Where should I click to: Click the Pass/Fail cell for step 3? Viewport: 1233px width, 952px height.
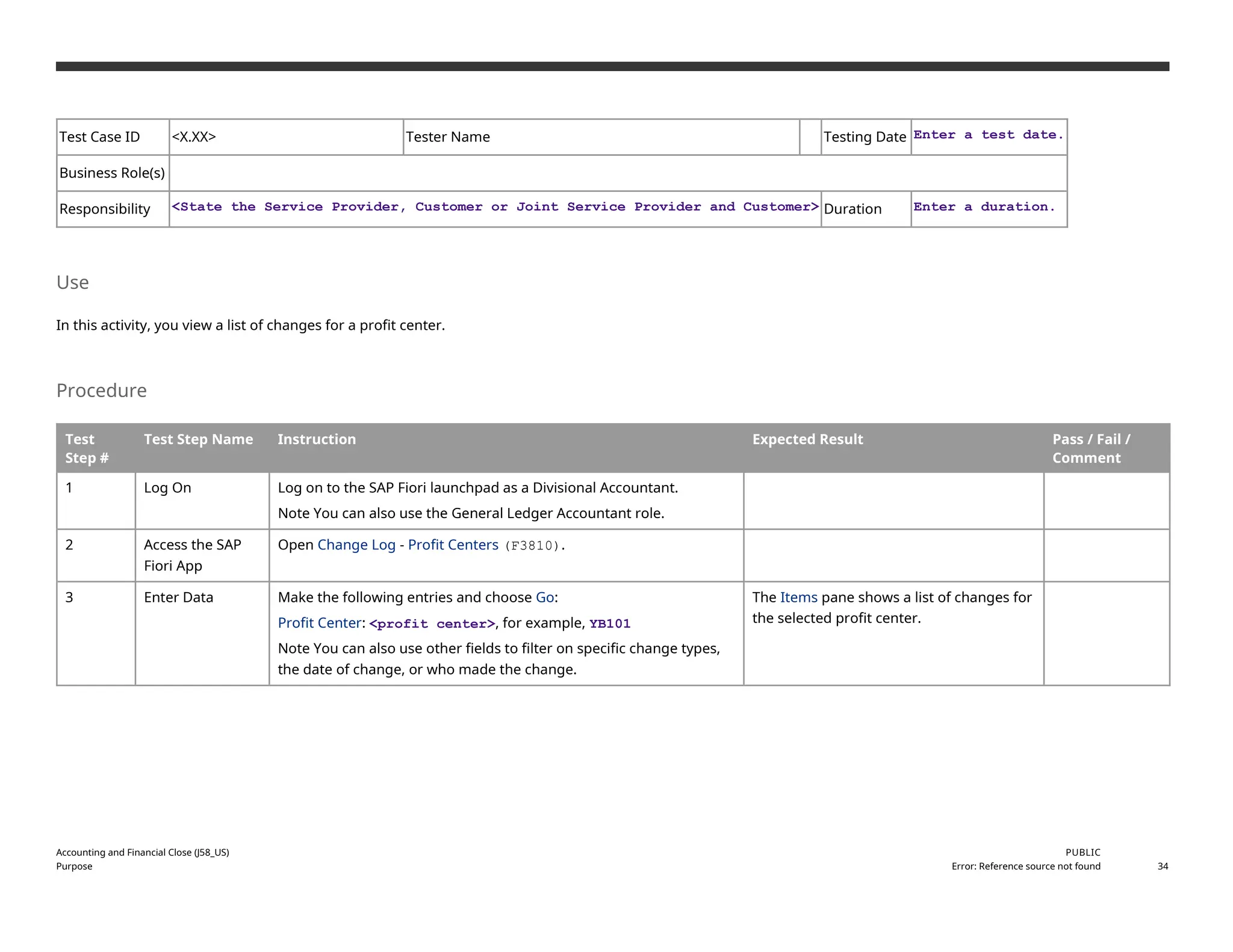coord(1106,633)
